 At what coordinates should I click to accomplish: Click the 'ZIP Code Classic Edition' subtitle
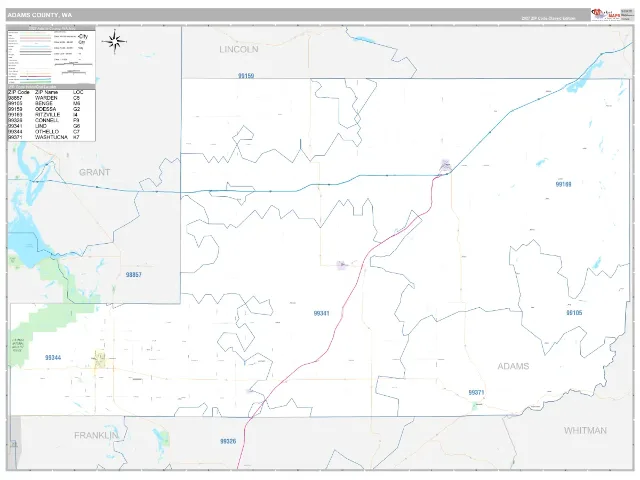pos(548,18)
